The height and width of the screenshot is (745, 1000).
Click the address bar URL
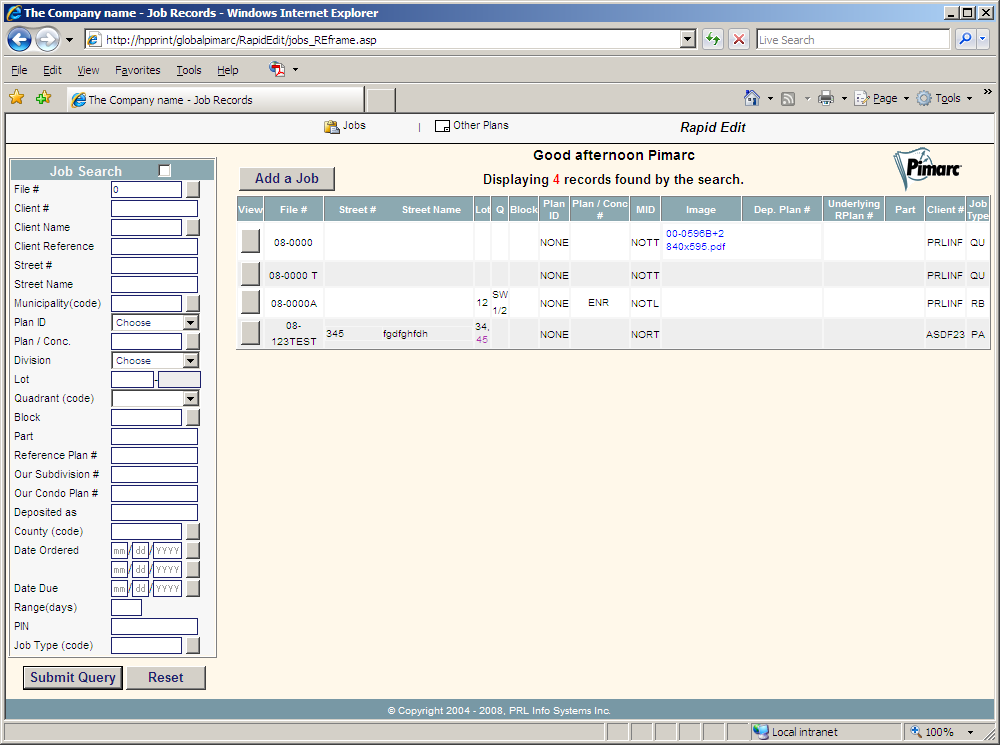[241, 40]
